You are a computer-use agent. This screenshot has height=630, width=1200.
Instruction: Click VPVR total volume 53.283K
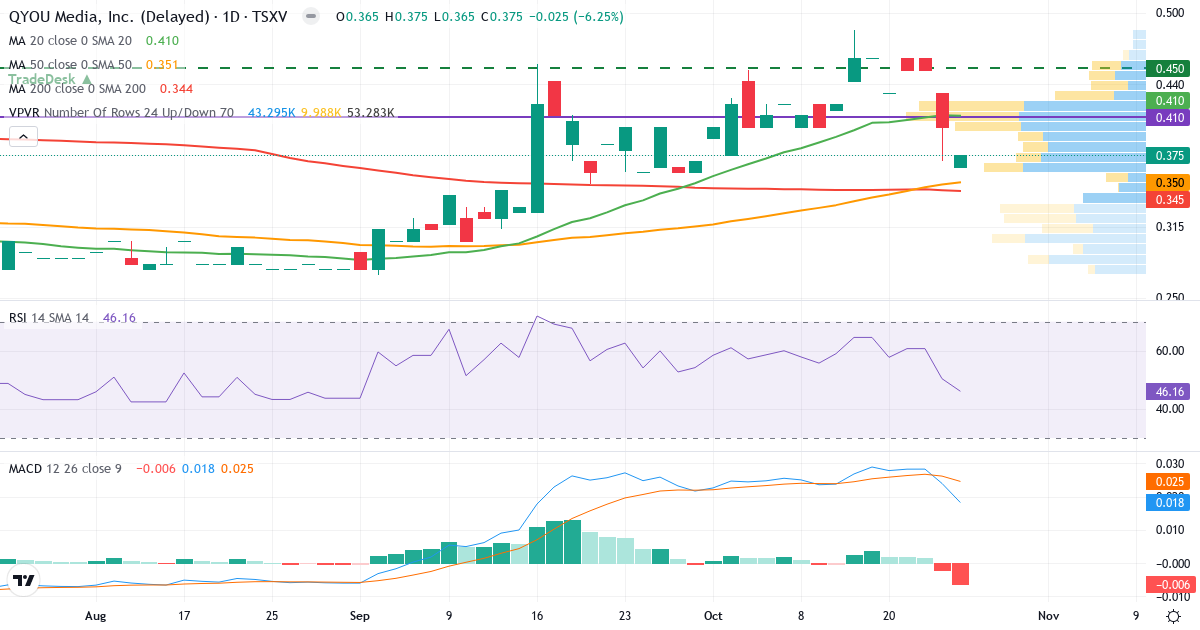point(371,113)
